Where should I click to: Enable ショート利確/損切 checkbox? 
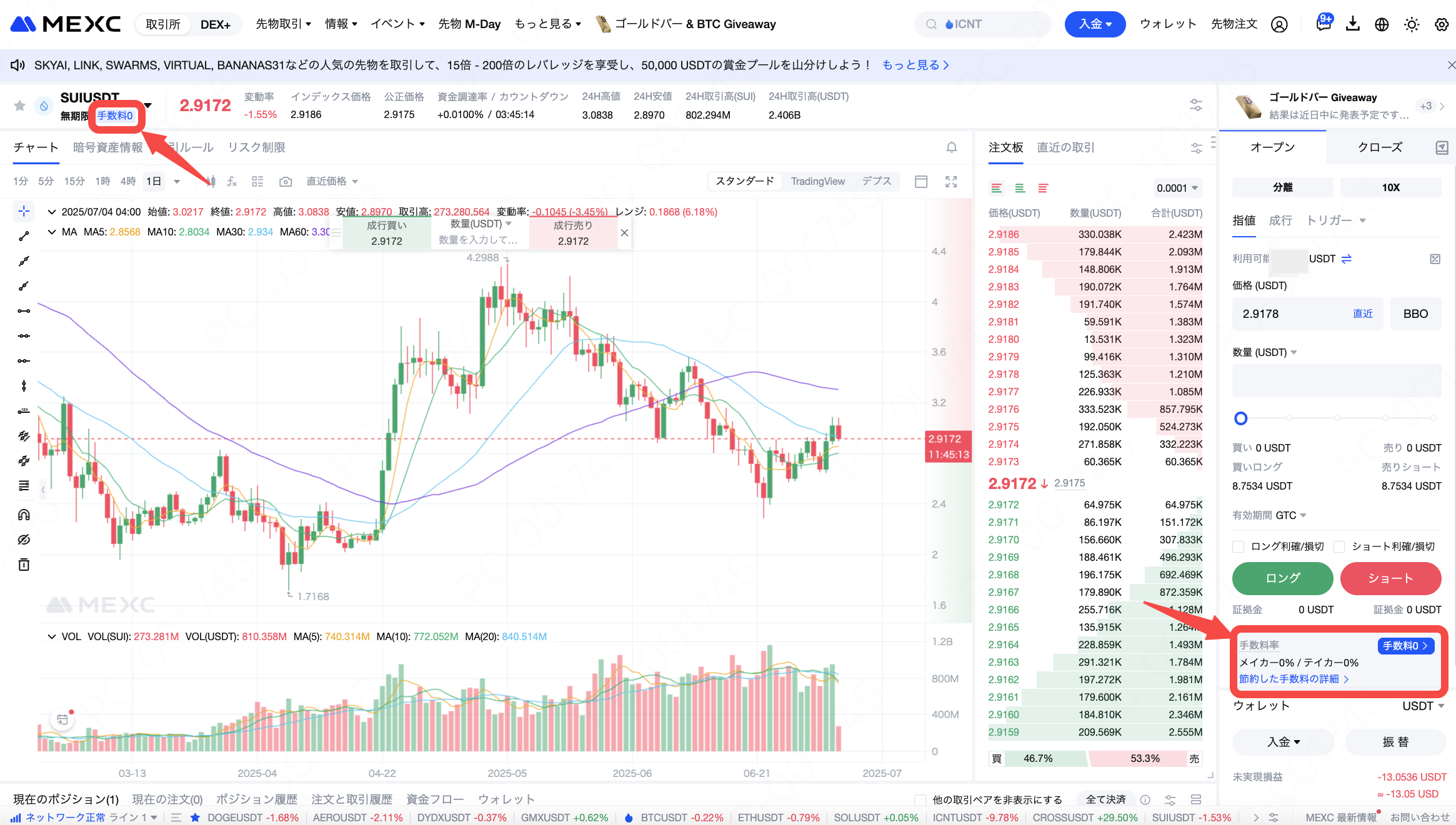coord(1339,546)
